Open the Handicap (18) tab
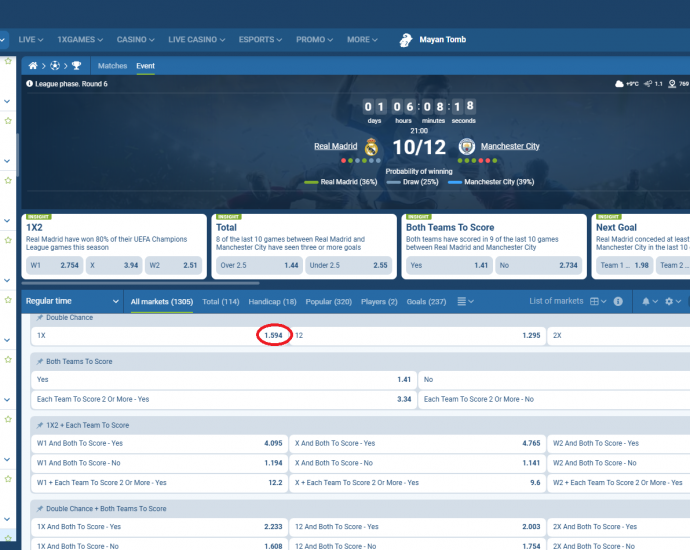This screenshot has height=550, width=690. pos(272,302)
